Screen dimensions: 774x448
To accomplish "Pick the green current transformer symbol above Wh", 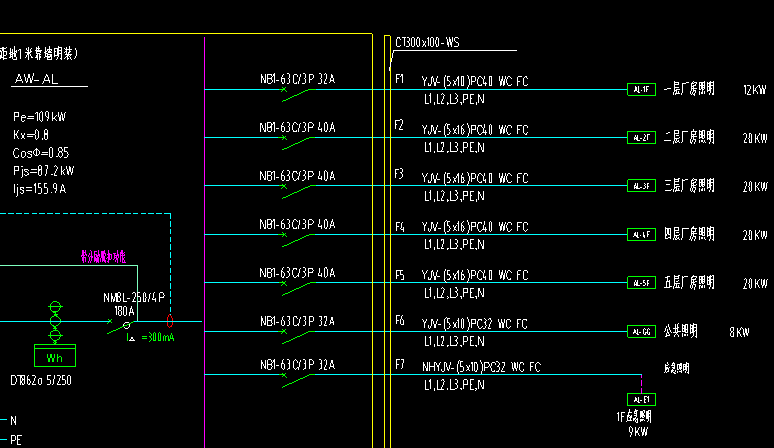I will point(55,322).
